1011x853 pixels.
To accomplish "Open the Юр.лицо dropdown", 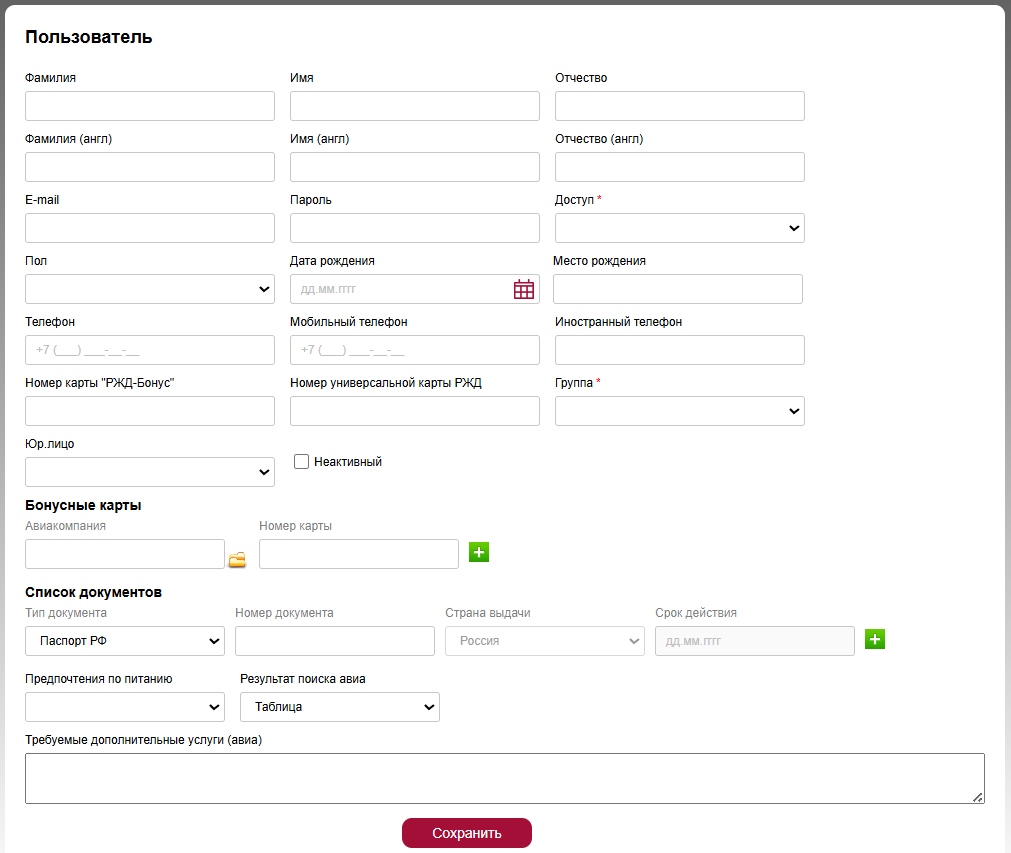I will (x=150, y=472).
